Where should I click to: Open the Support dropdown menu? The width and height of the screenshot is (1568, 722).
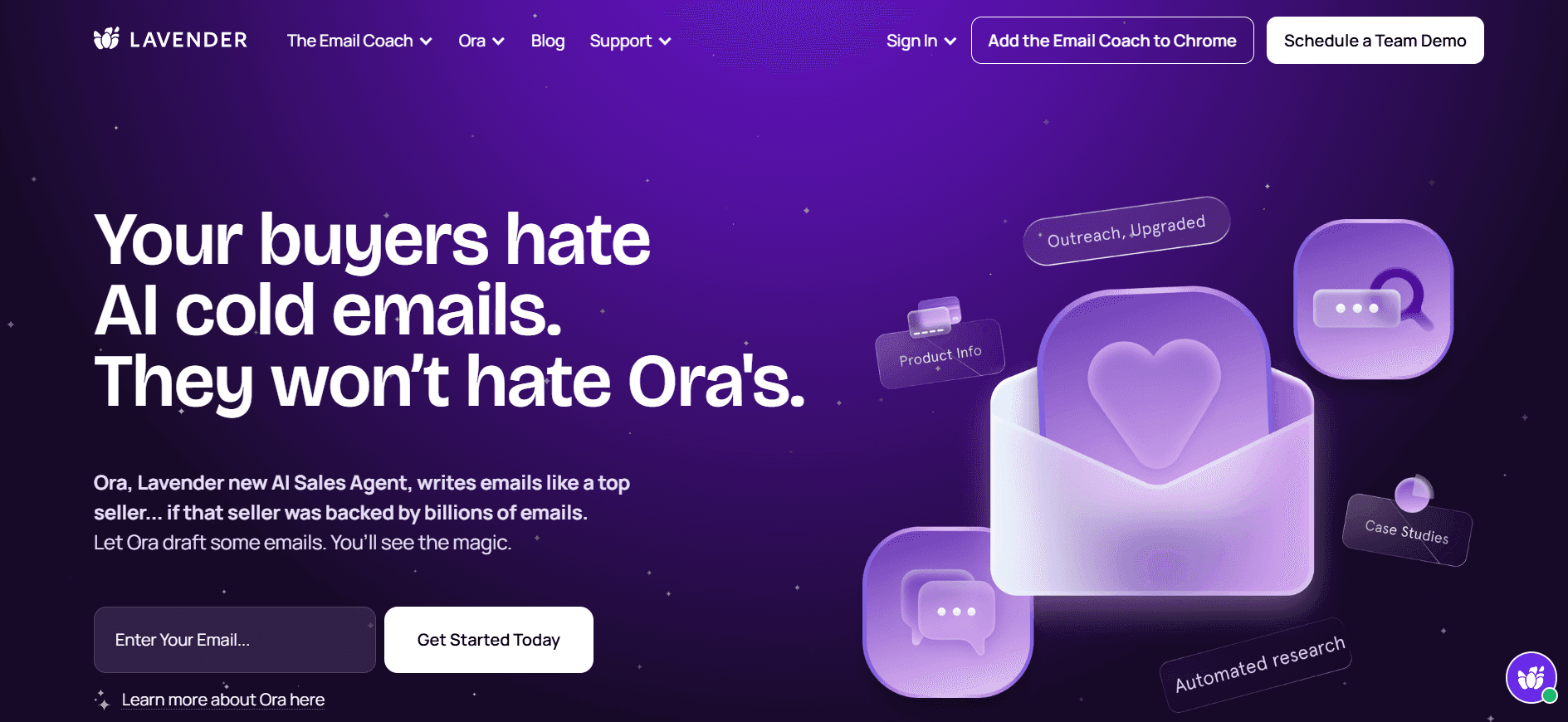click(630, 41)
